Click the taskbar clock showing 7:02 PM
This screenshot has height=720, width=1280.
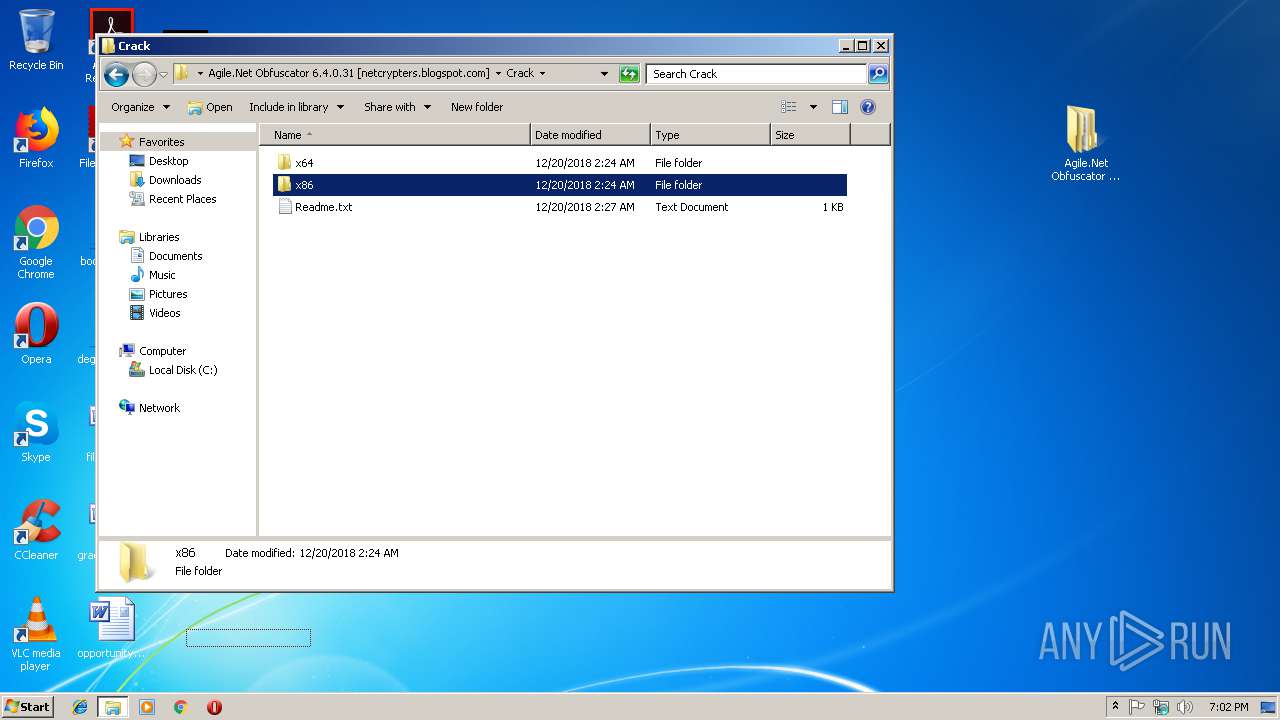pyautogui.click(x=1228, y=707)
